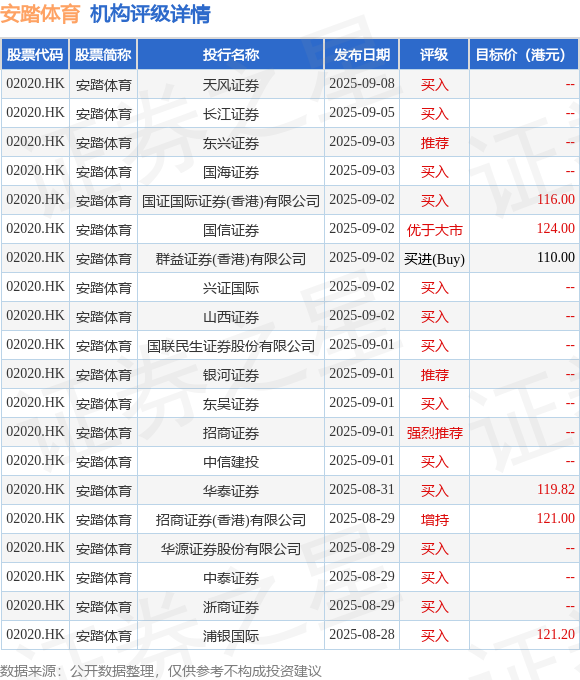
Task: Click the 目标价(港元) column header
Action: (524, 55)
